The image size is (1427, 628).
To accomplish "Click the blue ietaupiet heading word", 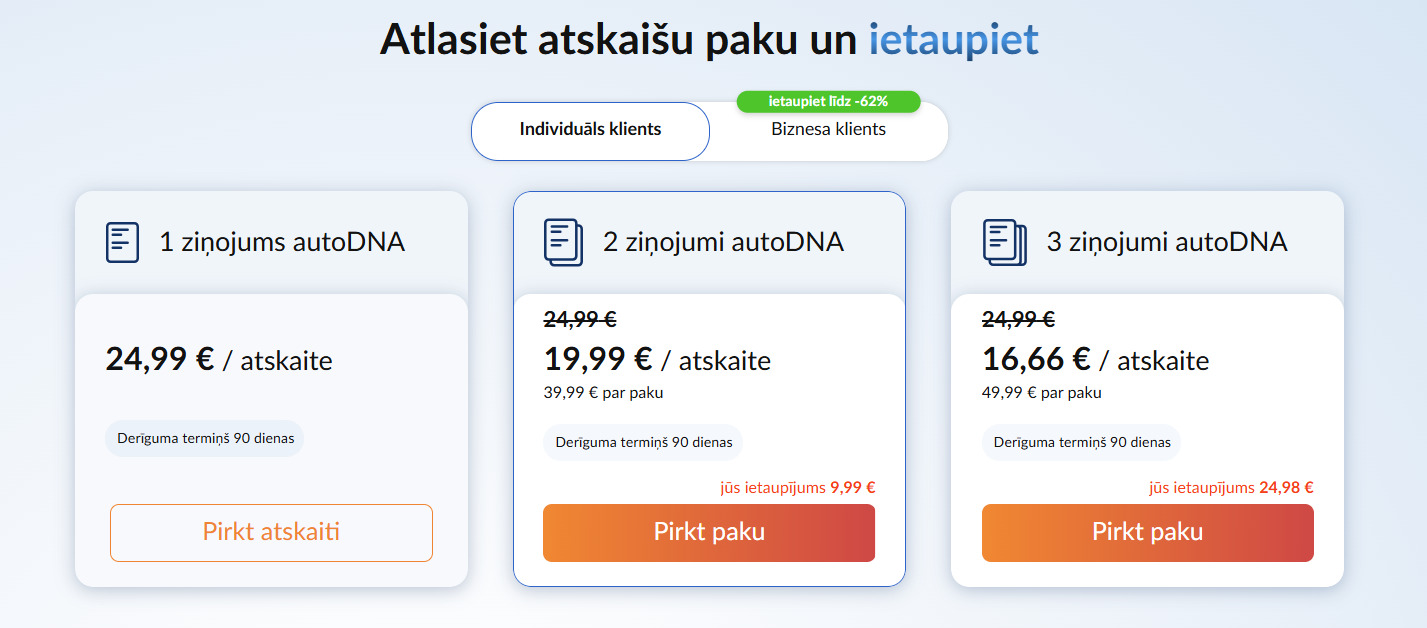I will coord(952,39).
